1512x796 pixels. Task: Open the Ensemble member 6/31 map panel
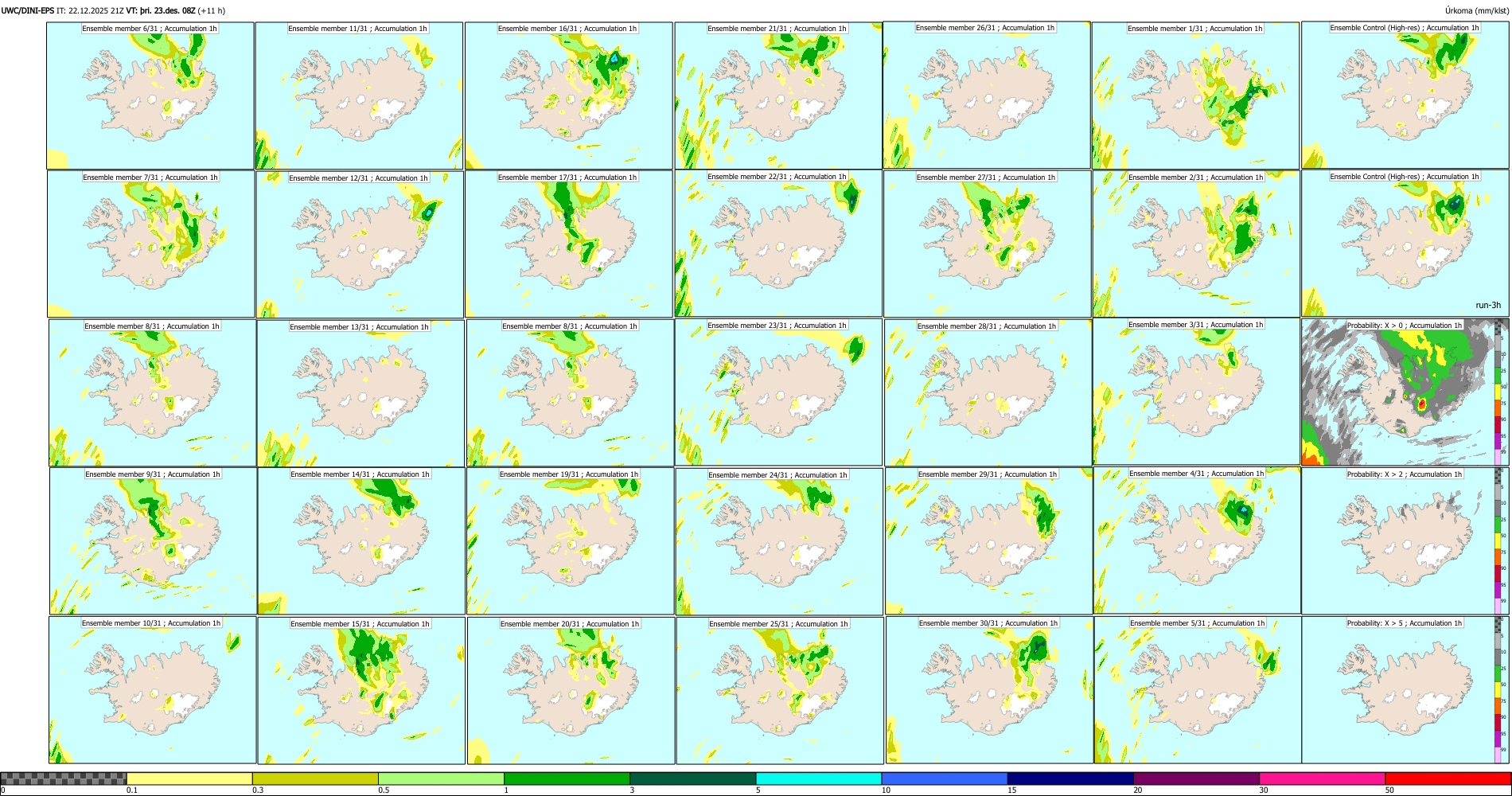point(150,96)
